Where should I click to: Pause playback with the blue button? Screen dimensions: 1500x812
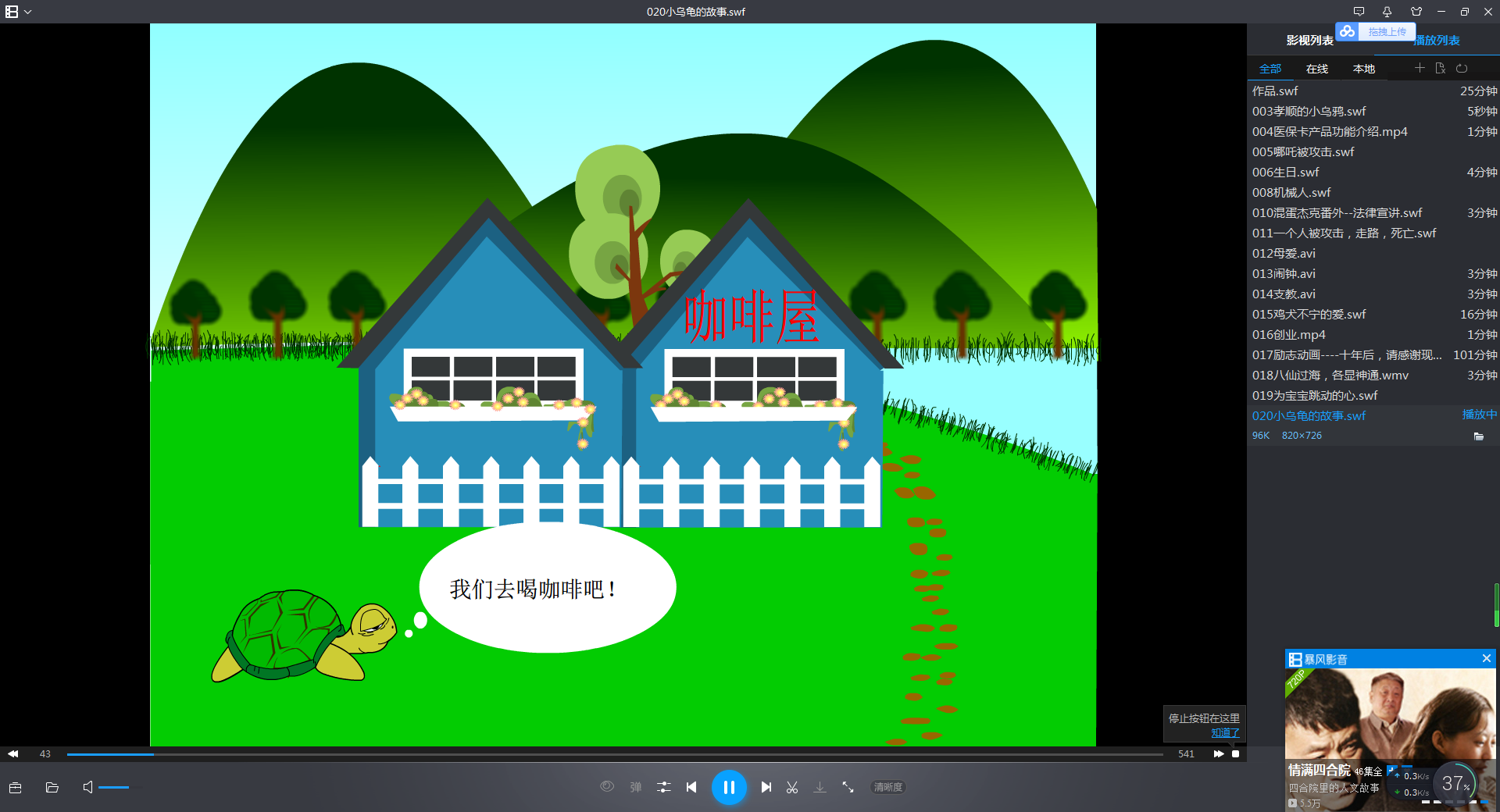click(x=729, y=787)
